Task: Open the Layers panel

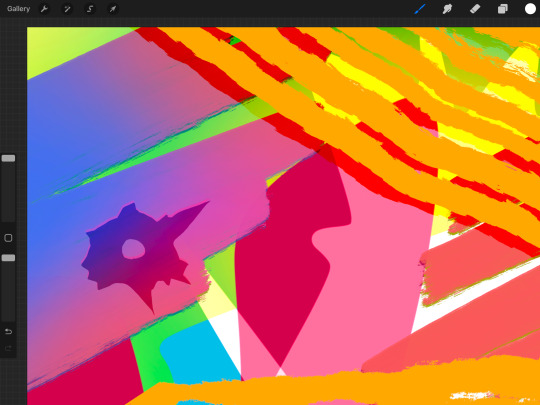Action: pyautogui.click(x=502, y=9)
